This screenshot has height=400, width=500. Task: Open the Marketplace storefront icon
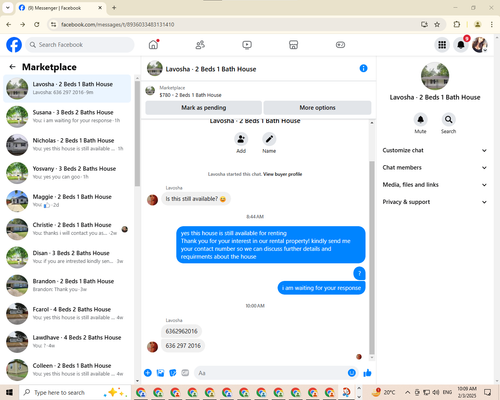point(293,45)
